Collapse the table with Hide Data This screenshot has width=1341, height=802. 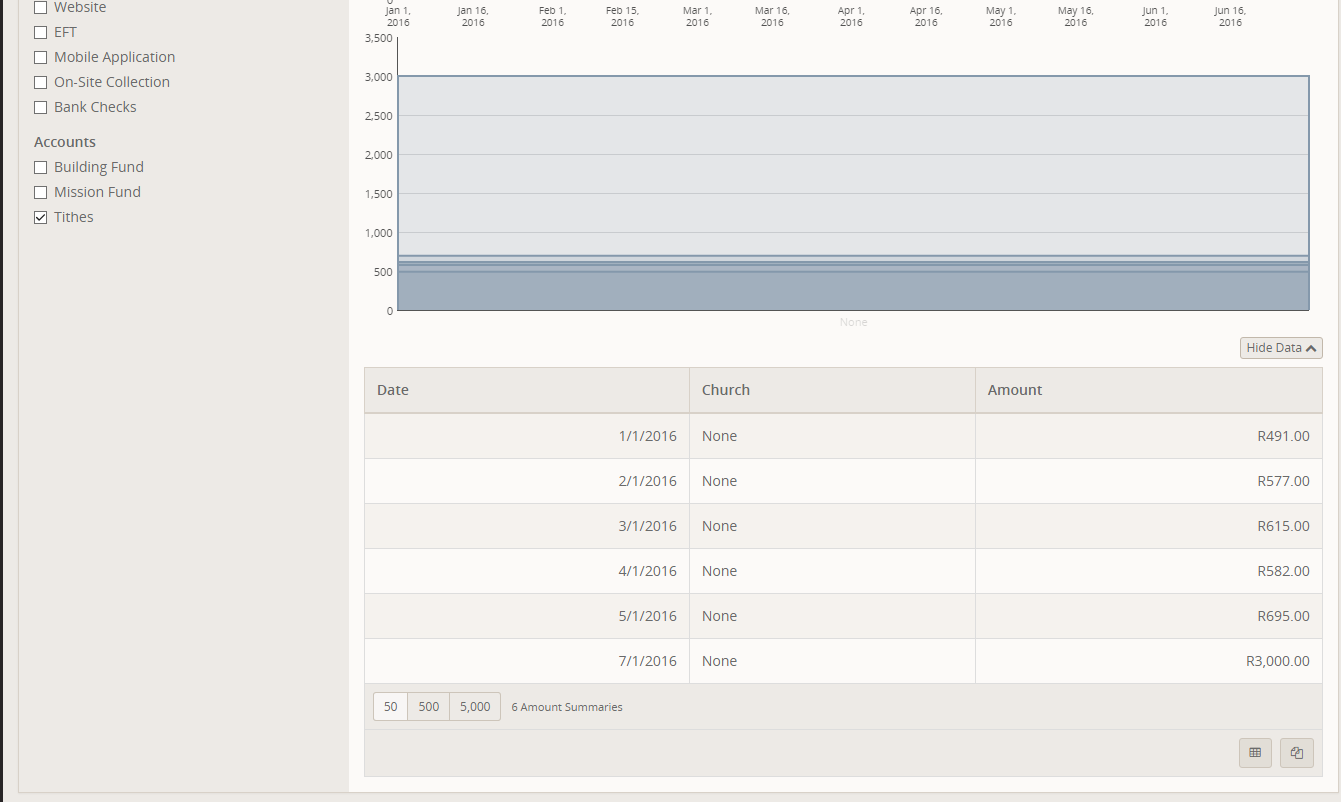(1281, 348)
